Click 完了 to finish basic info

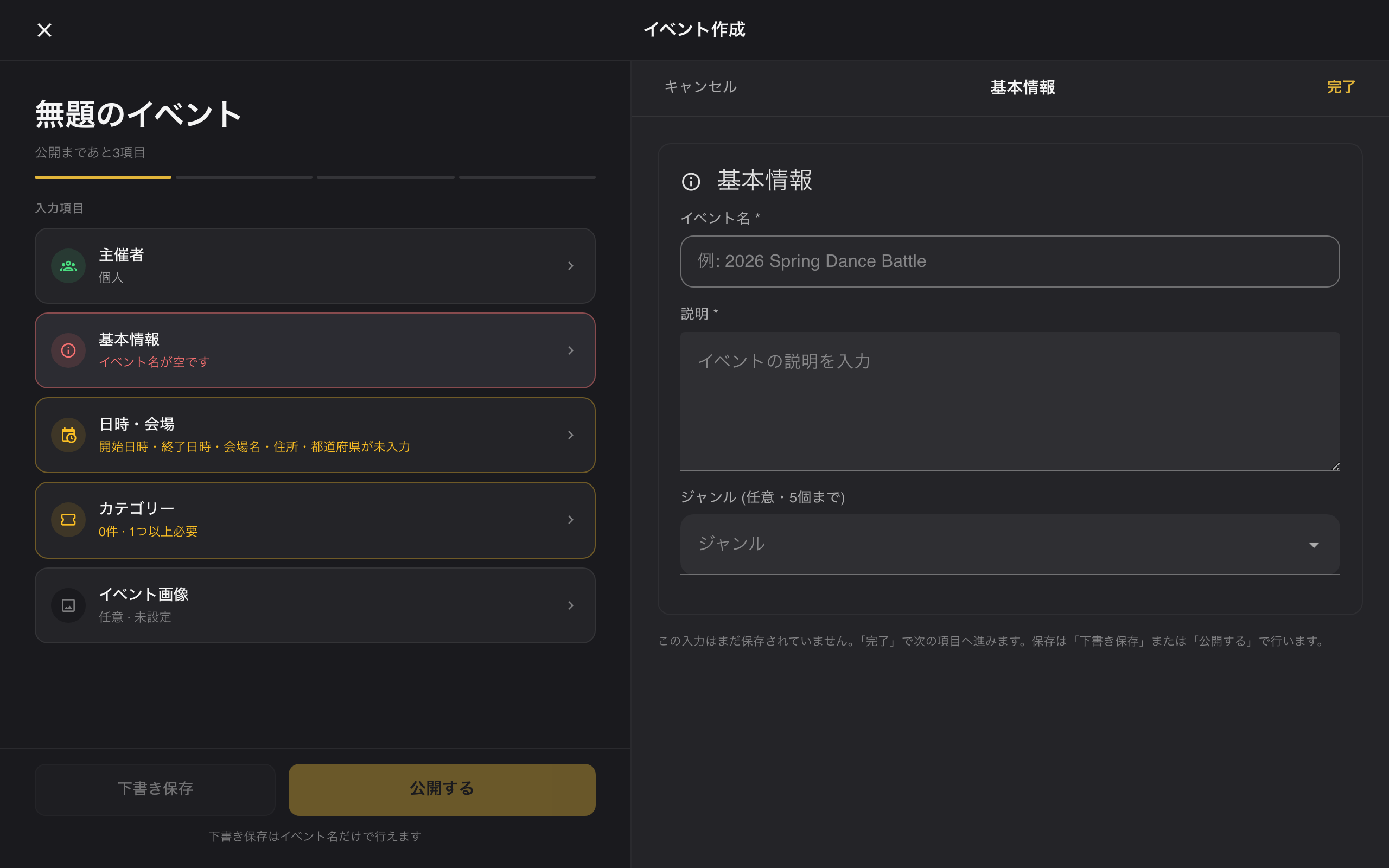click(x=1341, y=87)
